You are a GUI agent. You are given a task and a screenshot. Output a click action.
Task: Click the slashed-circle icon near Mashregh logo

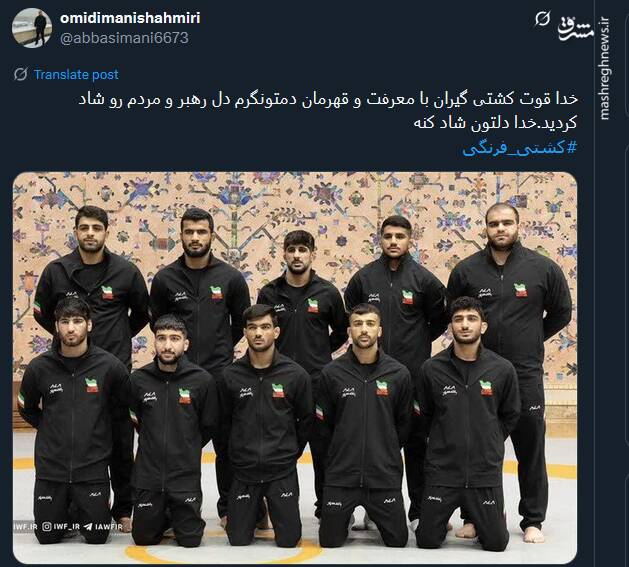[542, 19]
